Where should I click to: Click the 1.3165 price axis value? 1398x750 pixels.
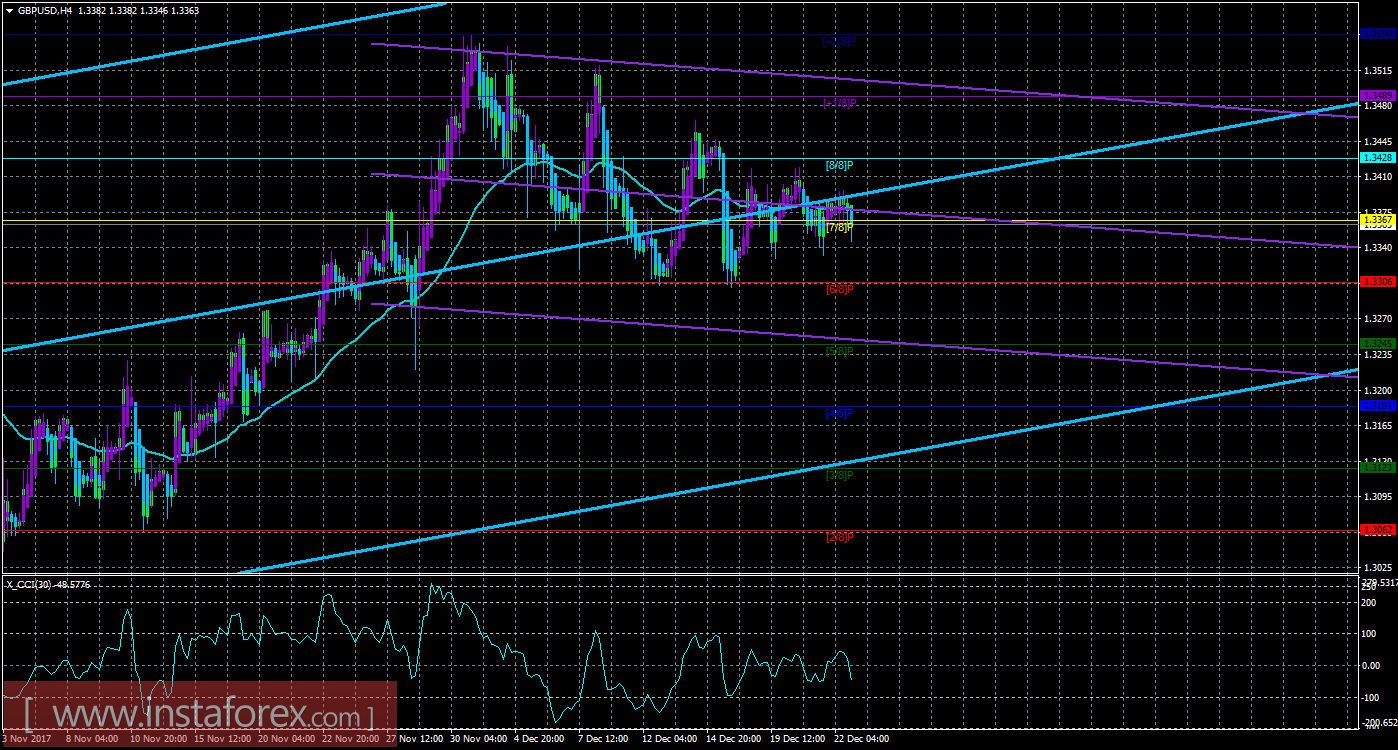tap(1378, 426)
